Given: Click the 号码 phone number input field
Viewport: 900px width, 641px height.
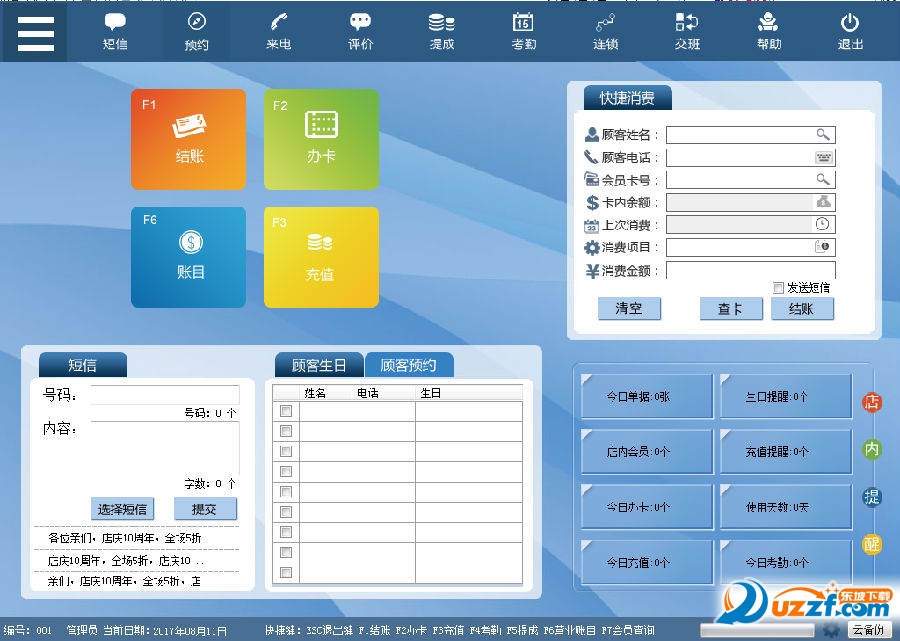Looking at the screenshot, I should pos(165,395).
